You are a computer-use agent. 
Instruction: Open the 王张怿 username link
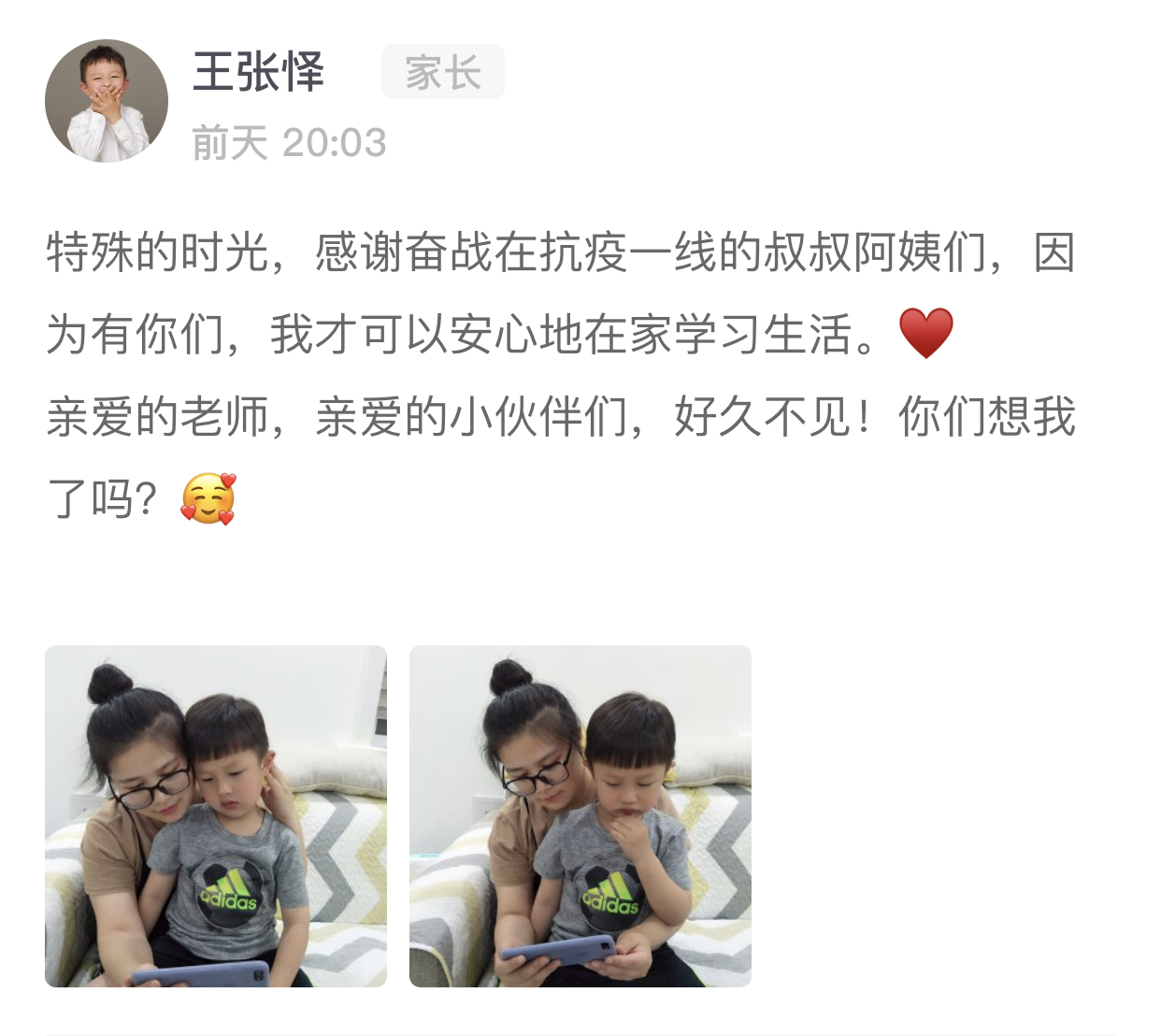[258, 72]
